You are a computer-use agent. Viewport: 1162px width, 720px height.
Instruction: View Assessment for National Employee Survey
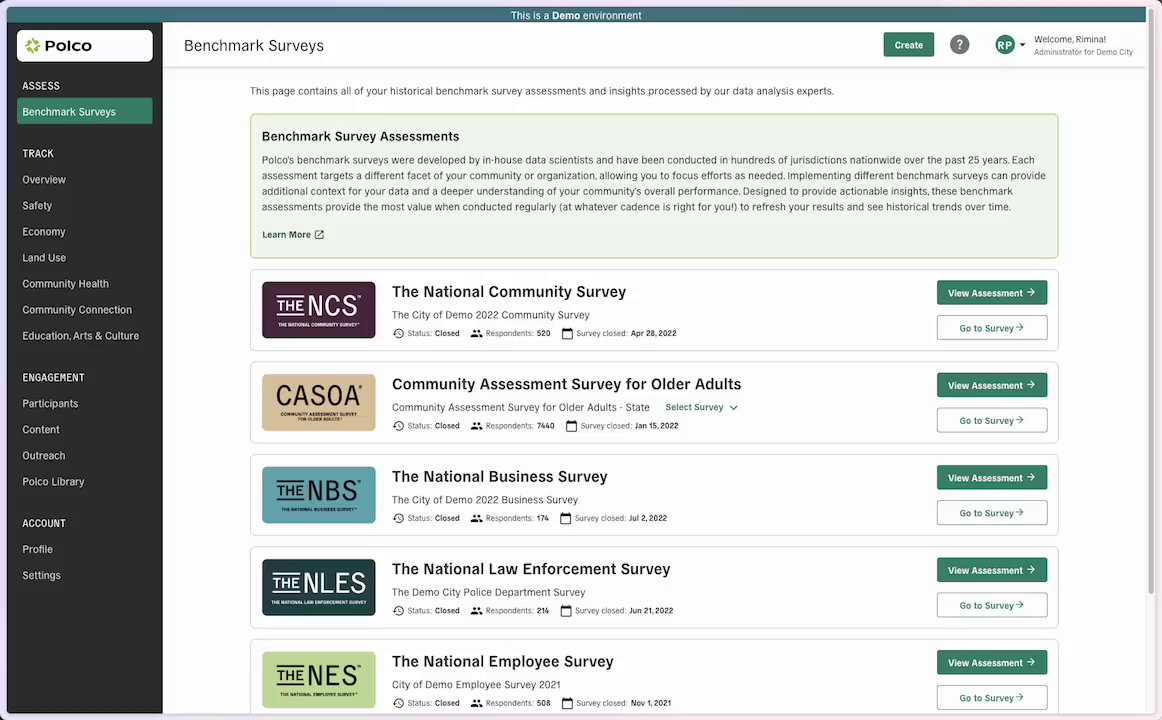tap(992, 663)
